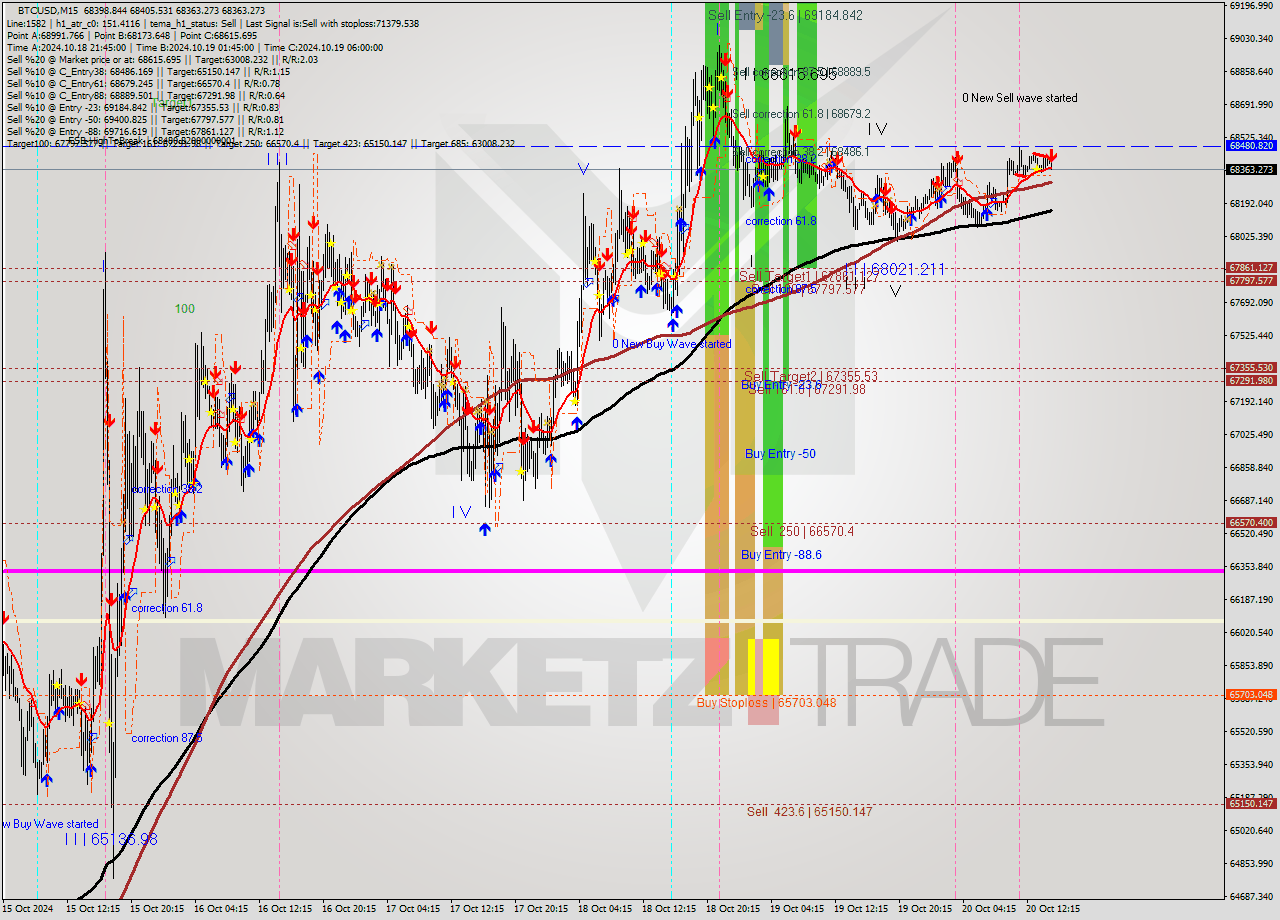Screen dimensions: 1280x920
Task: Click 'Sell 423.6 | 65150.147' label
Action: [810, 812]
